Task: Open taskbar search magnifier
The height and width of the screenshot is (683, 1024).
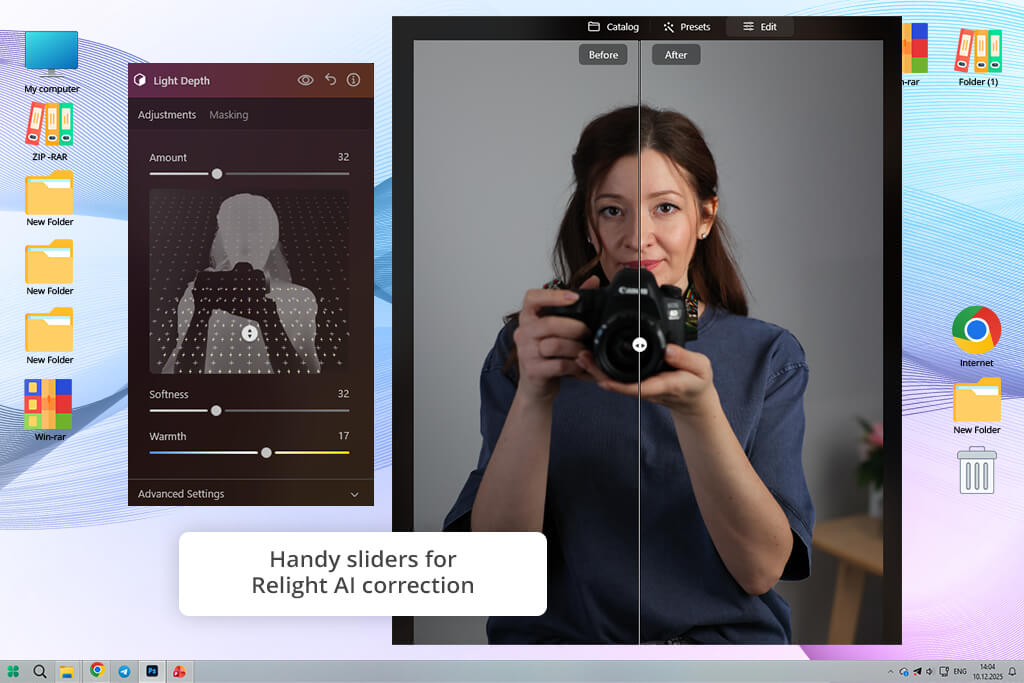Action: [x=40, y=671]
